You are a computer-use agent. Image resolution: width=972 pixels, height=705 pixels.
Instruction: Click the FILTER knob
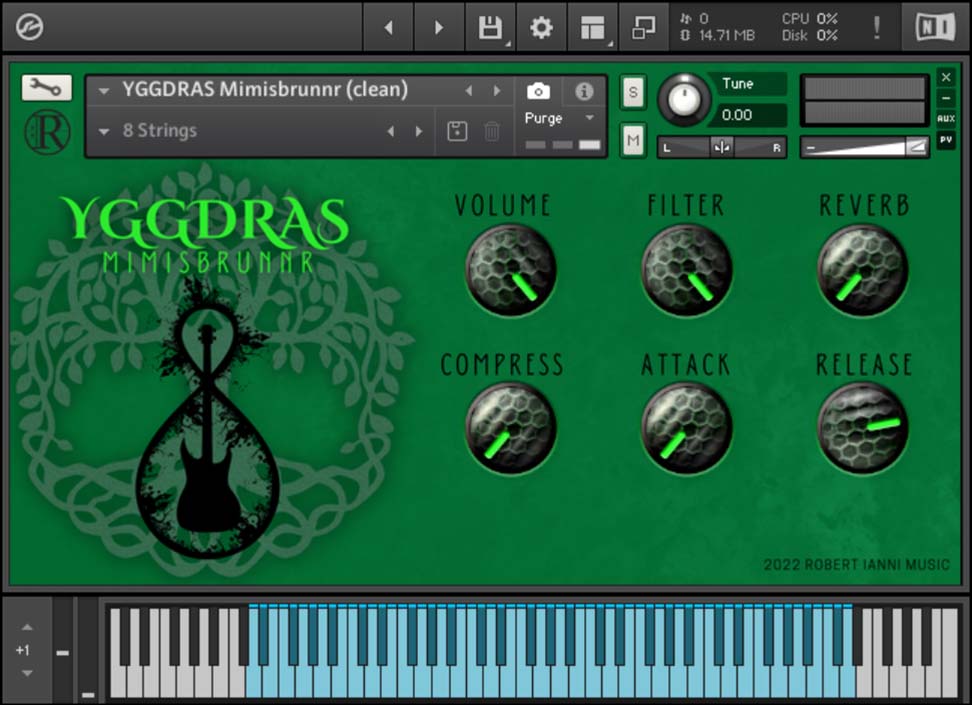[x=686, y=270]
